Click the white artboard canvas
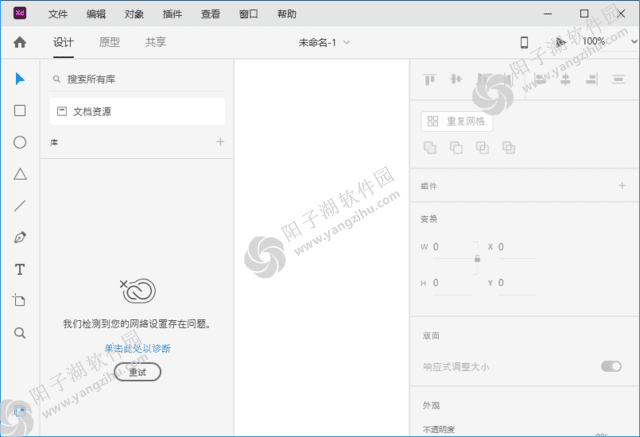The image size is (640, 437). pos(322,248)
